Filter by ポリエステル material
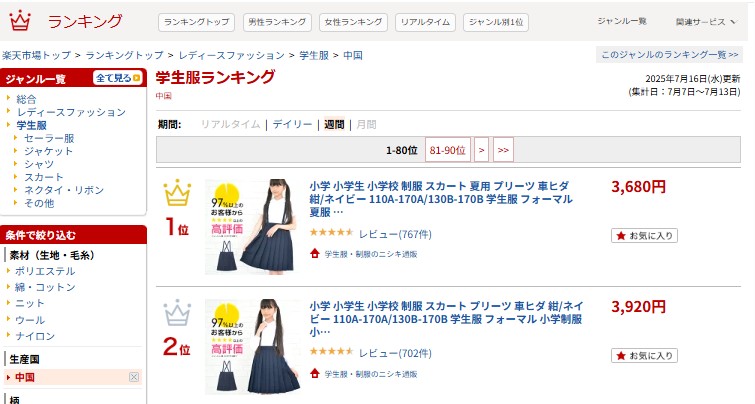This screenshot has width=755, height=404. pyautogui.click(x=45, y=271)
